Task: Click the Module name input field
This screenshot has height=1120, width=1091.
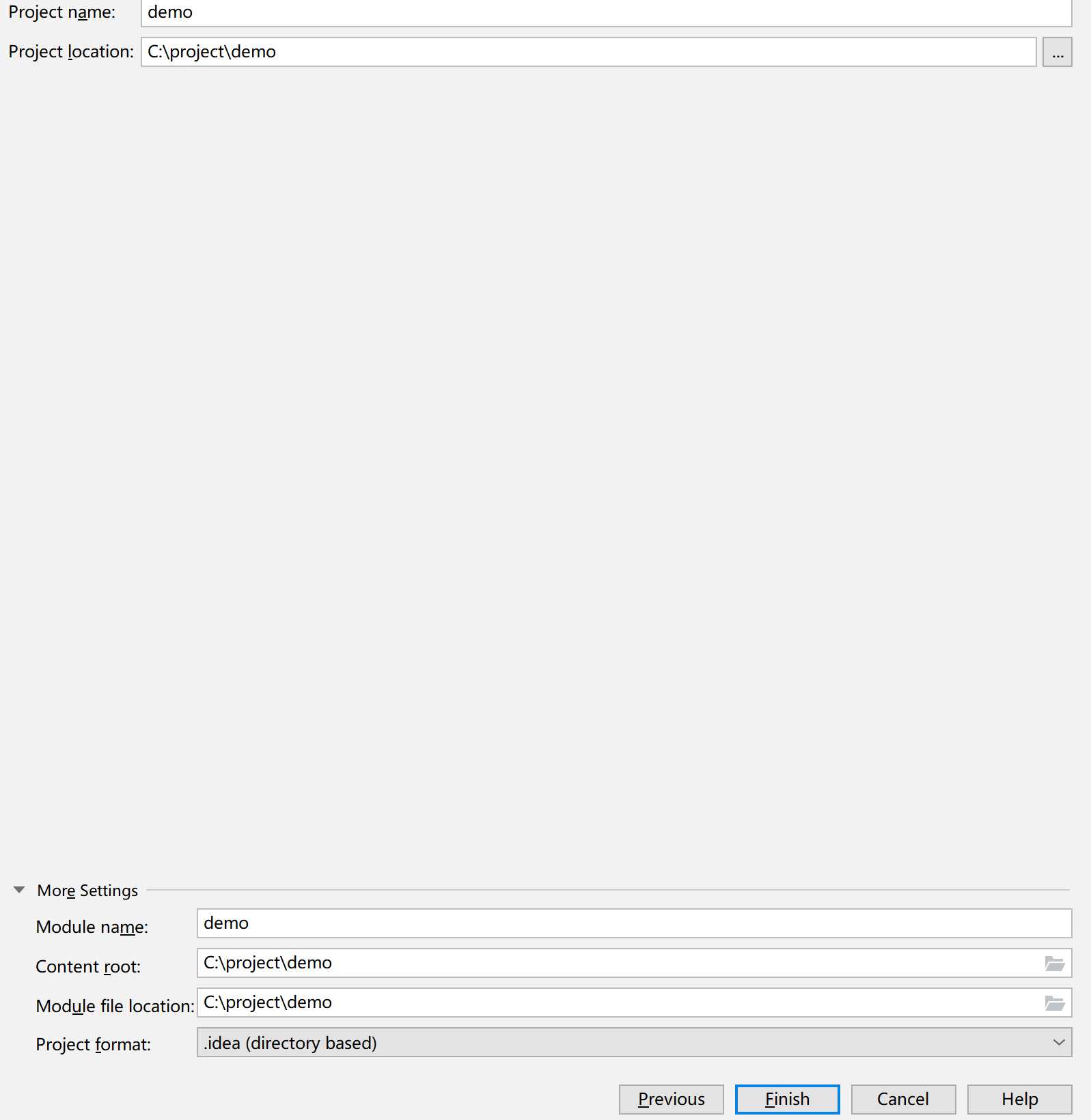Action: [x=634, y=923]
